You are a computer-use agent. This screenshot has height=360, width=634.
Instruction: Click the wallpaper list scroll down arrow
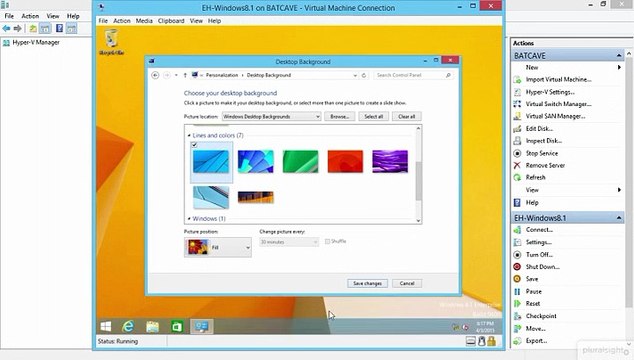[x=418, y=220]
